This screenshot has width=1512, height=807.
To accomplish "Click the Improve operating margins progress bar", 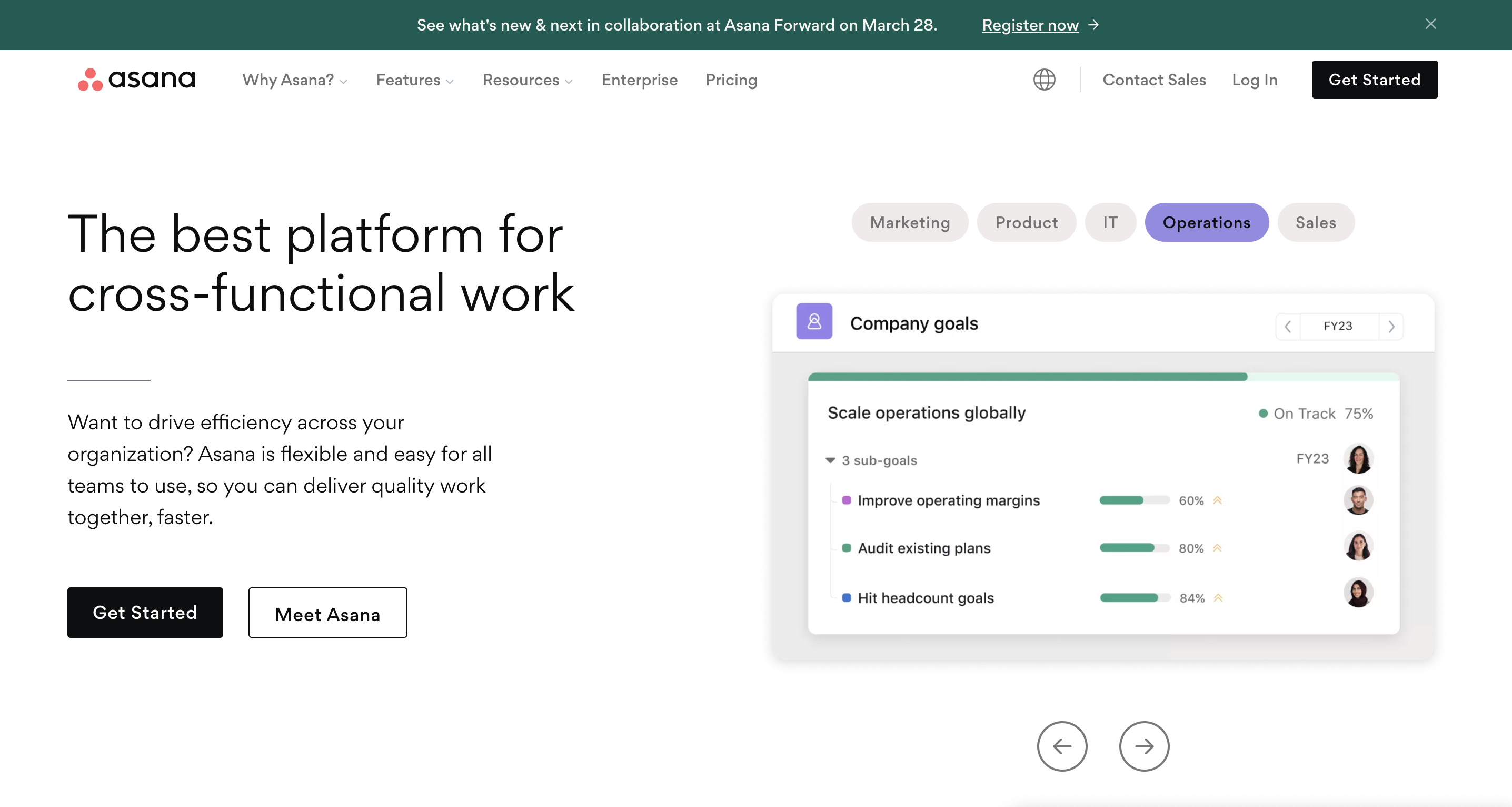I will (x=1134, y=500).
